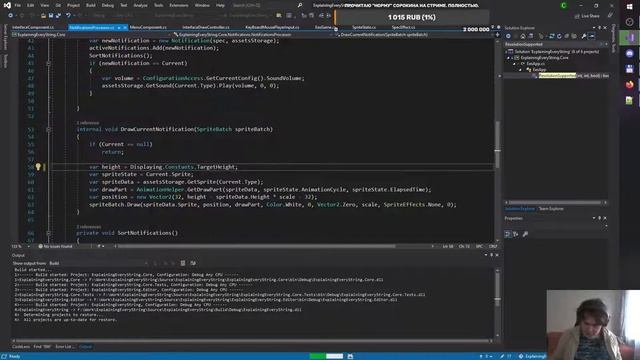The image size is (640, 360).
Task: Click the No issues found indicator
Action: (56, 247)
